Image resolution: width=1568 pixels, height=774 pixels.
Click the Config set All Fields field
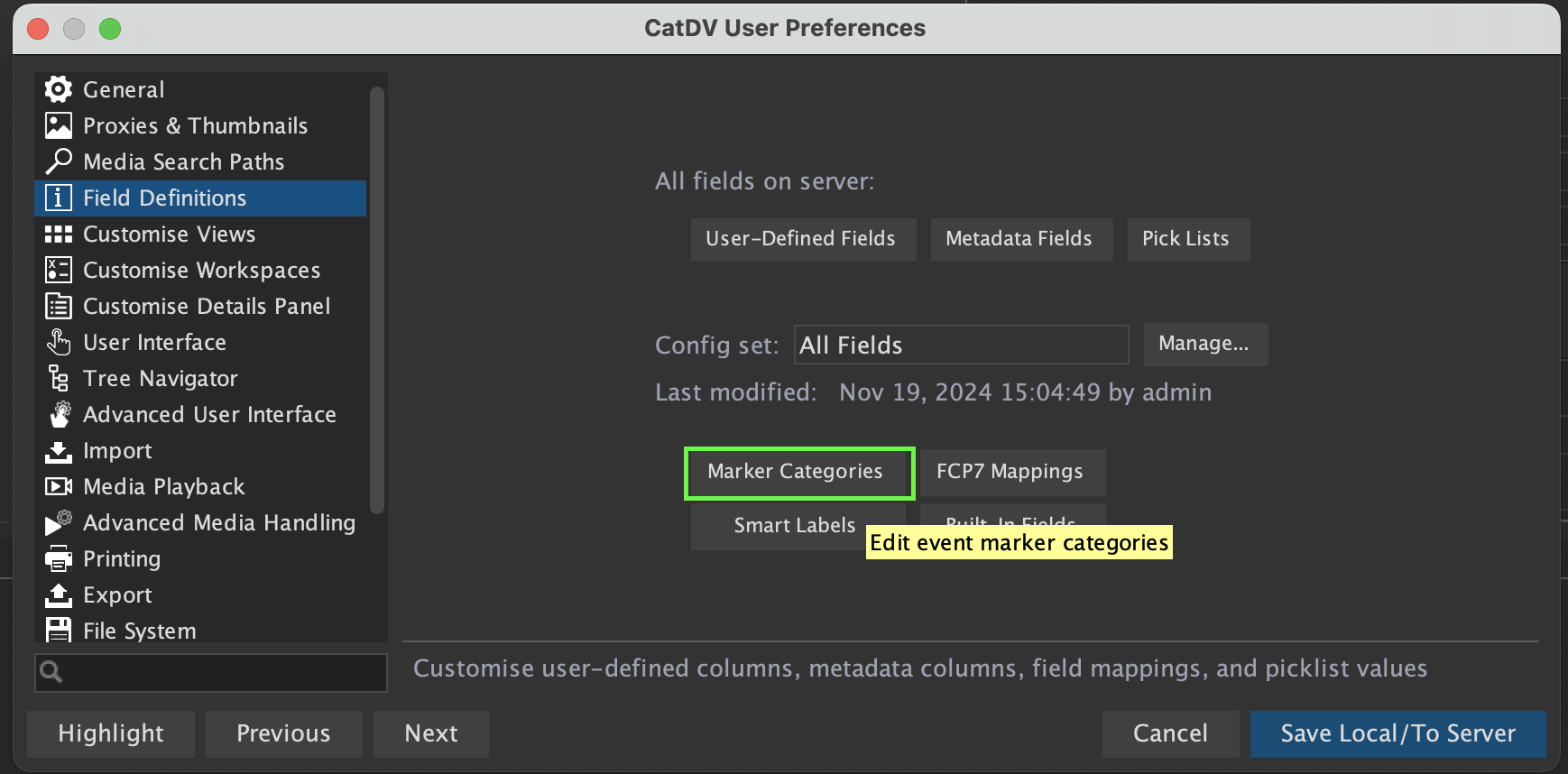click(x=961, y=345)
